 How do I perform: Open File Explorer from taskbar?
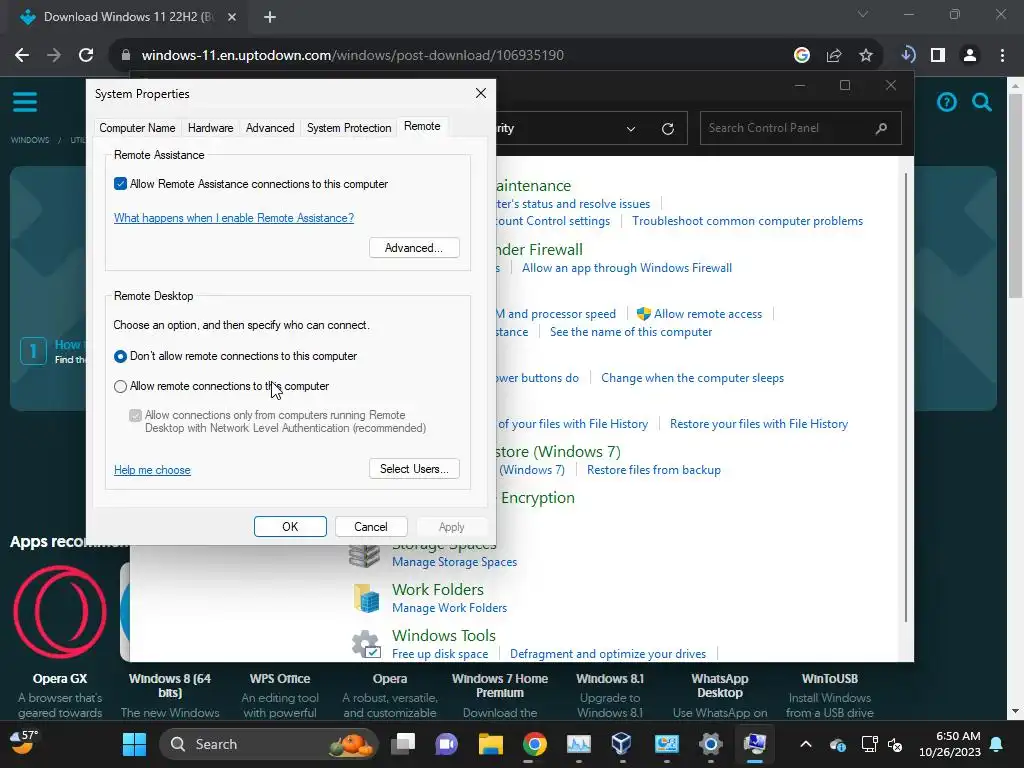(490, 744)
